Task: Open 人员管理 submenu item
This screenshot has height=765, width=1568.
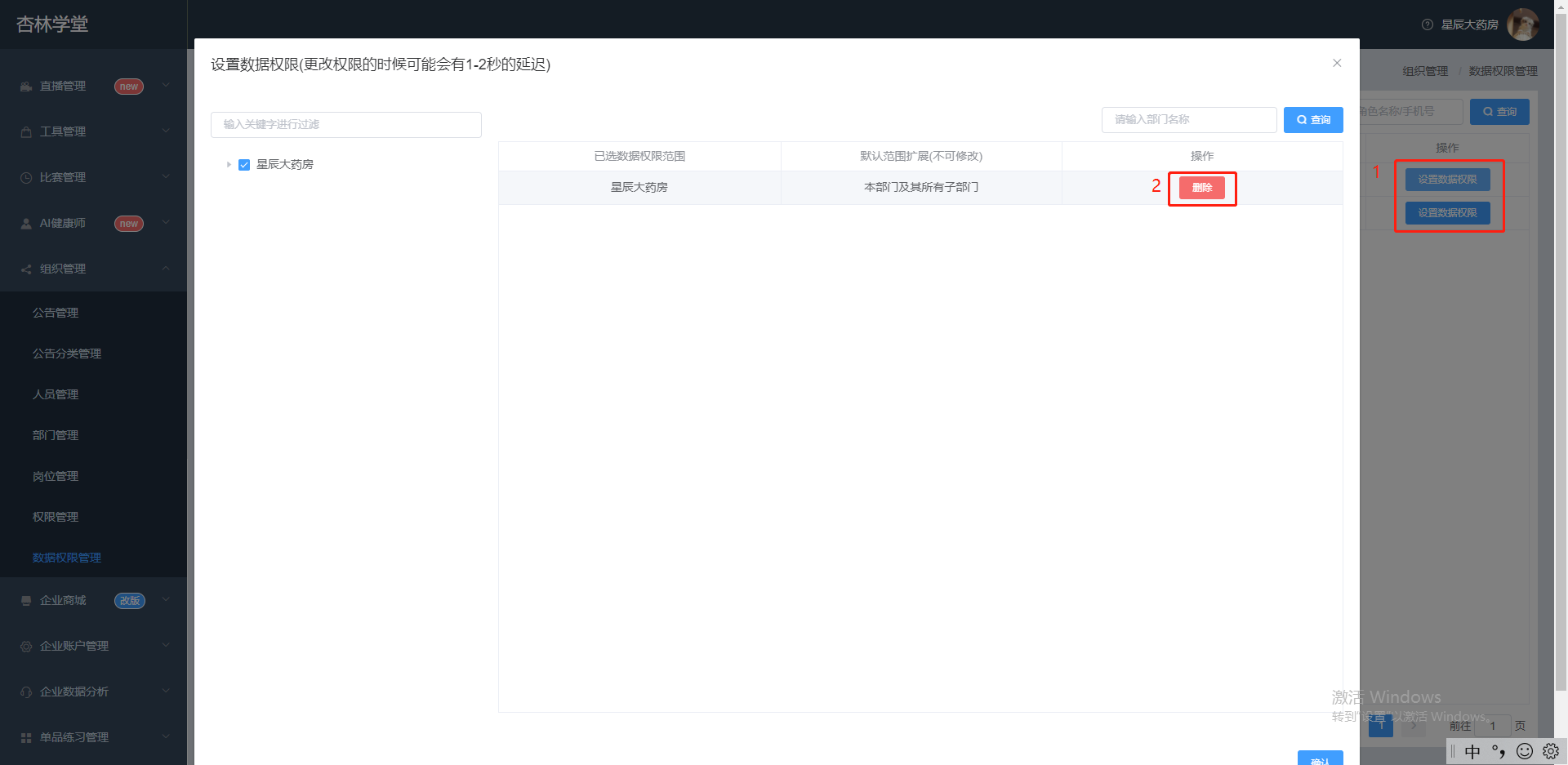Action: tap(56, 394)
